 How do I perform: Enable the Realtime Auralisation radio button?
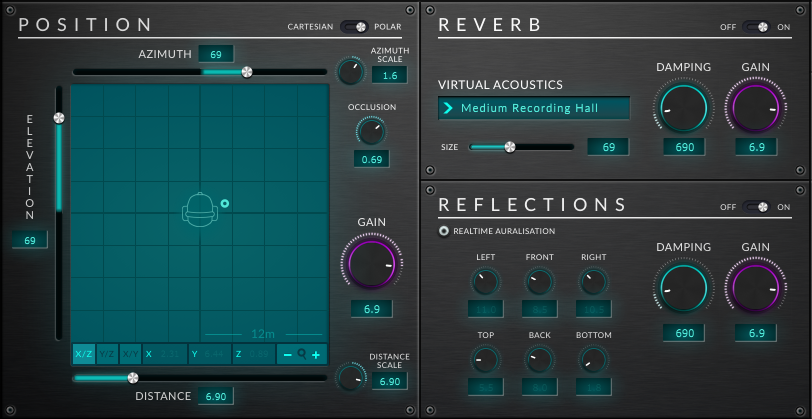coord(444,231)
